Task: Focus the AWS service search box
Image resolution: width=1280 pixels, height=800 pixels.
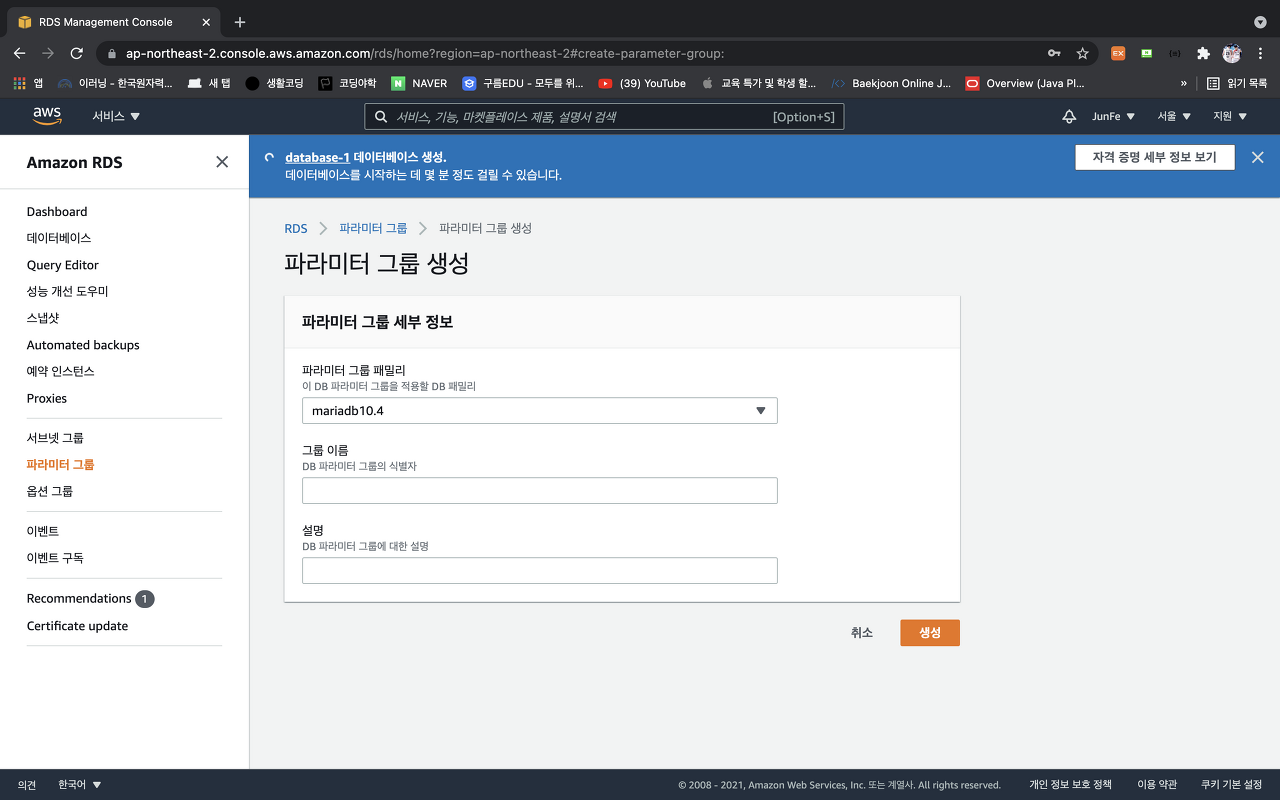Action: [x=604, y=117]
